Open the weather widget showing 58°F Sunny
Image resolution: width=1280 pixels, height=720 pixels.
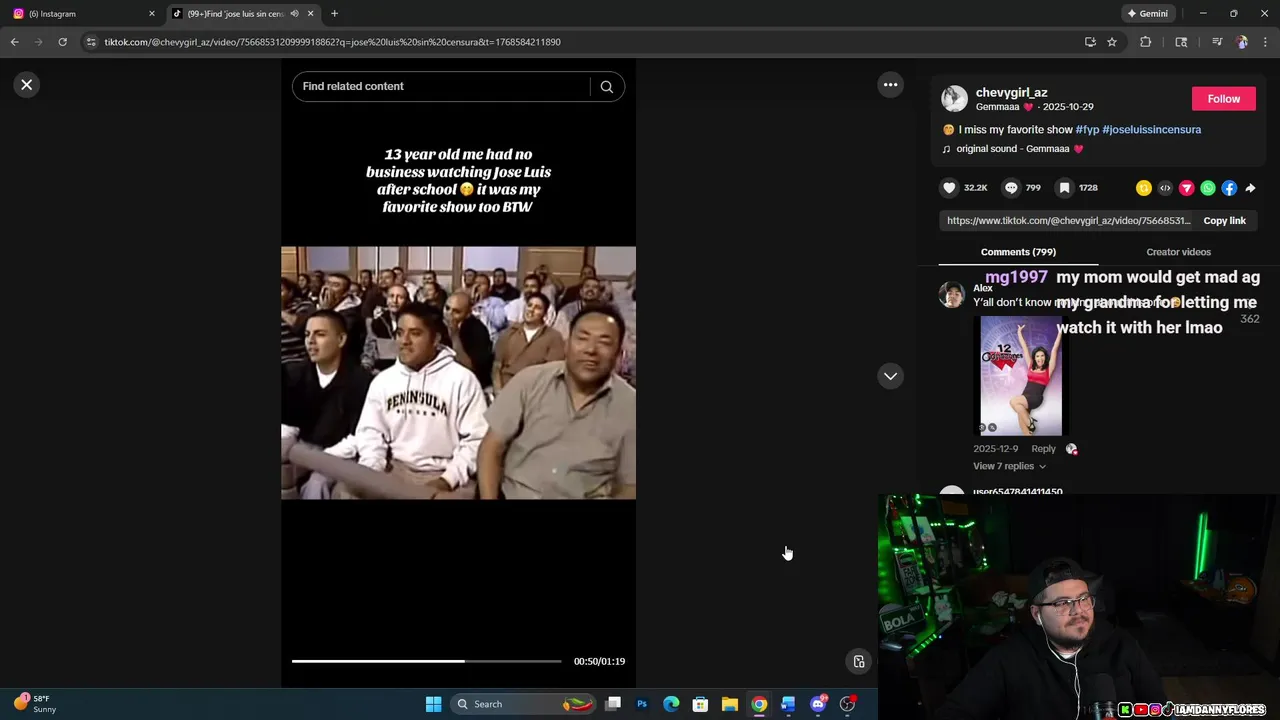coord(36,704)
